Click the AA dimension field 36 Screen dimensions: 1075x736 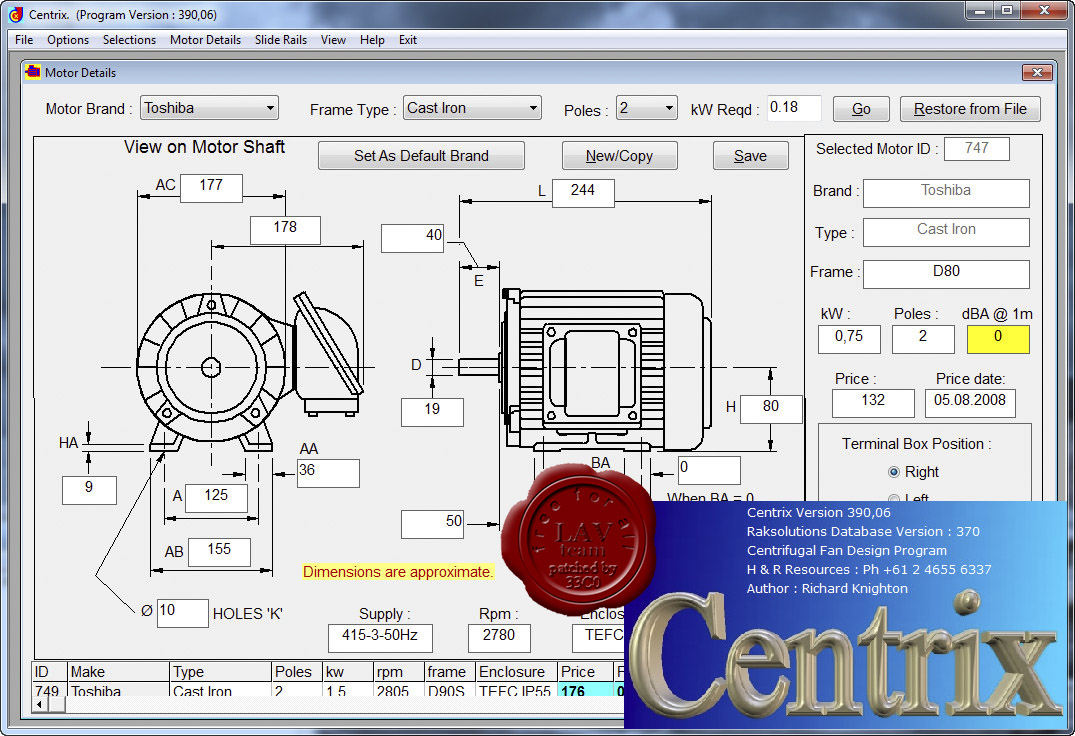(328, 473)
